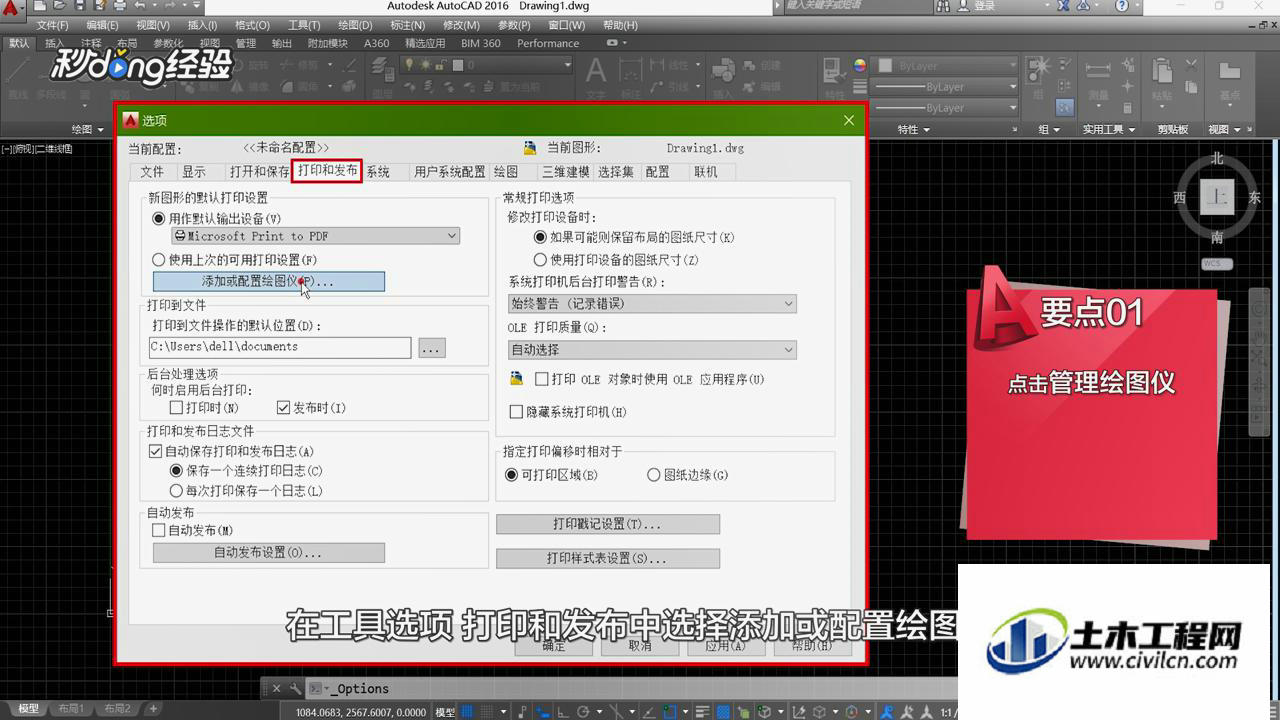Toggle selection cycling icon in status bar

pos(743,712)
